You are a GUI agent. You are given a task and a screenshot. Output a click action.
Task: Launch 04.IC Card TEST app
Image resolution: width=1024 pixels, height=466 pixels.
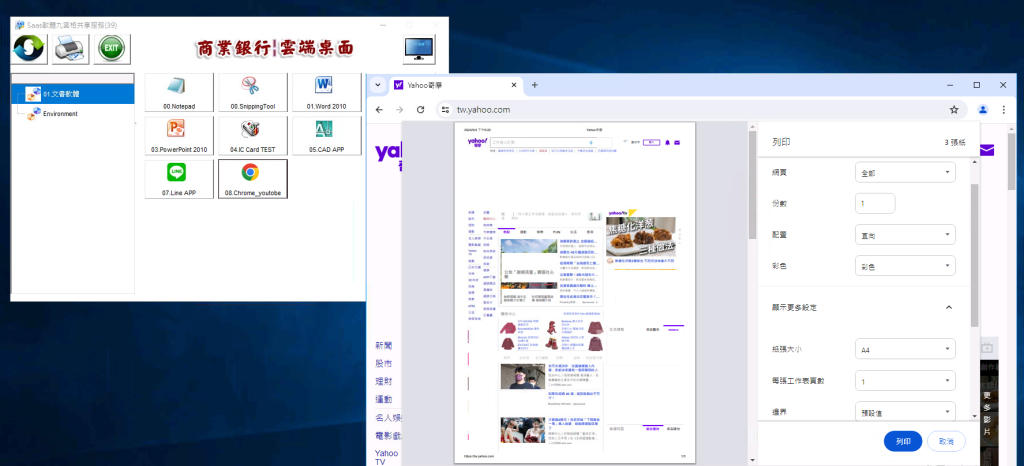(253, 136)
